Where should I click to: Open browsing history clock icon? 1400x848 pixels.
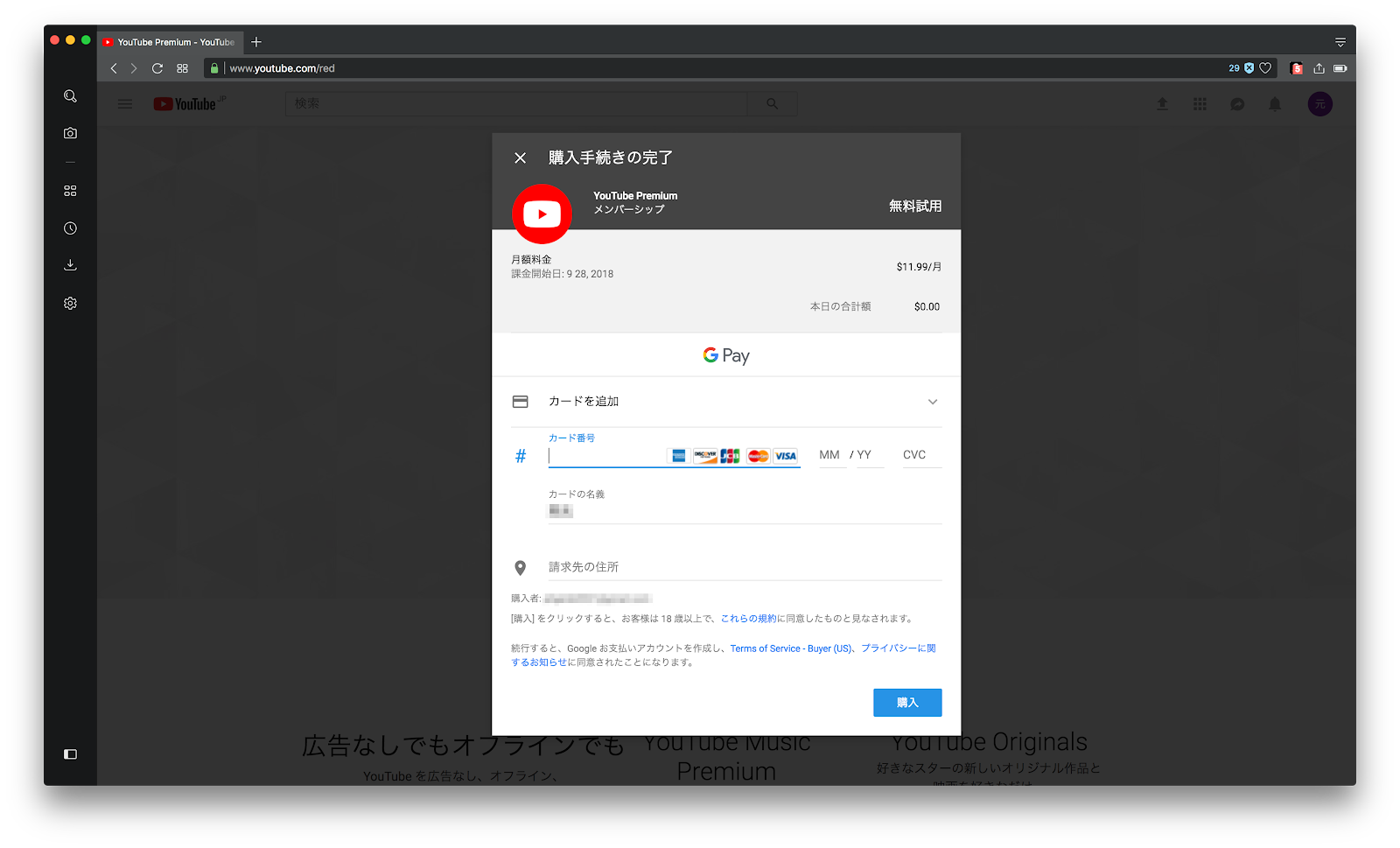click(x=70, y=228)
